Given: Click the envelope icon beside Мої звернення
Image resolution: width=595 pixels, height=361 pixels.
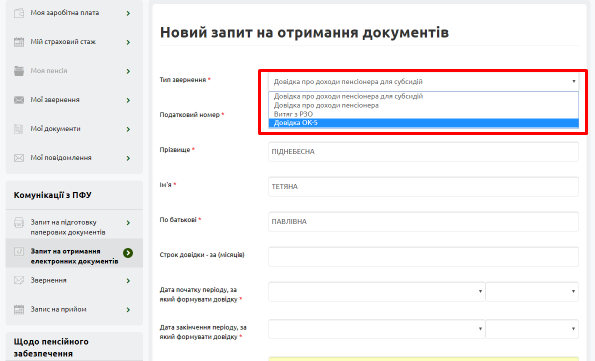Looking at the screenshot, I should point(19,100).
